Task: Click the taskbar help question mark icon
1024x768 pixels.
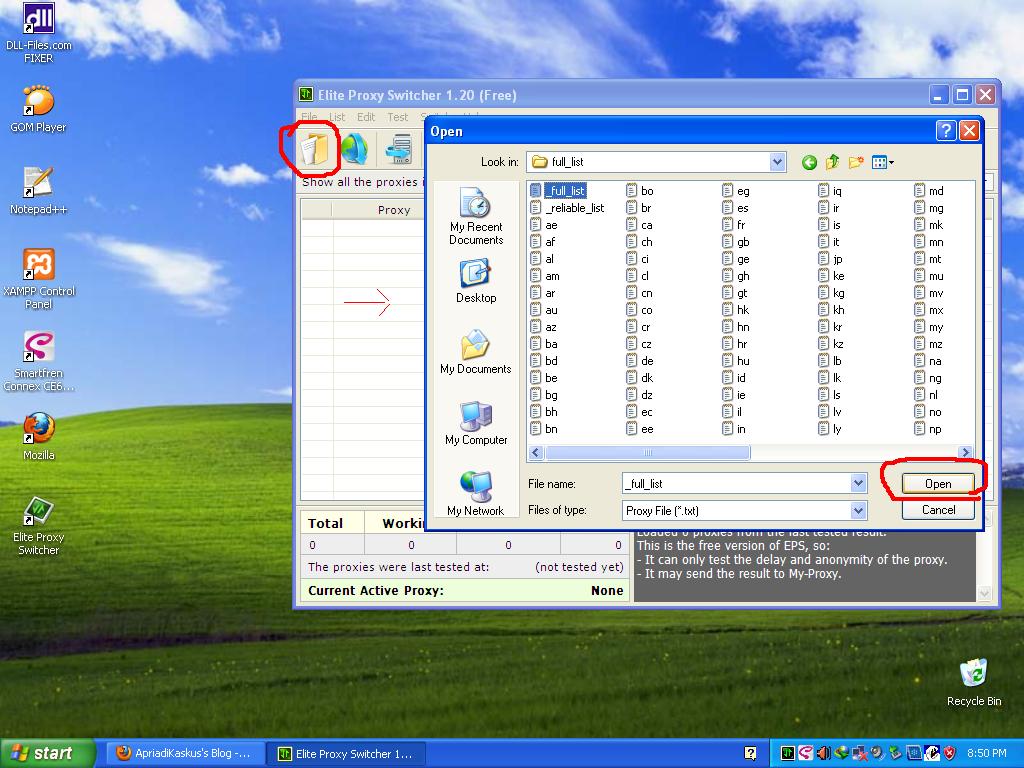Action: pyautogui.click(x=750, y=753)
